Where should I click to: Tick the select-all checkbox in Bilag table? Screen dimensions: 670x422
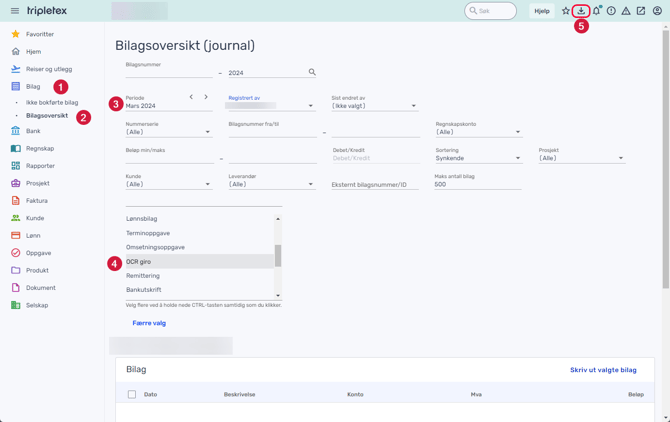point(132,394)
